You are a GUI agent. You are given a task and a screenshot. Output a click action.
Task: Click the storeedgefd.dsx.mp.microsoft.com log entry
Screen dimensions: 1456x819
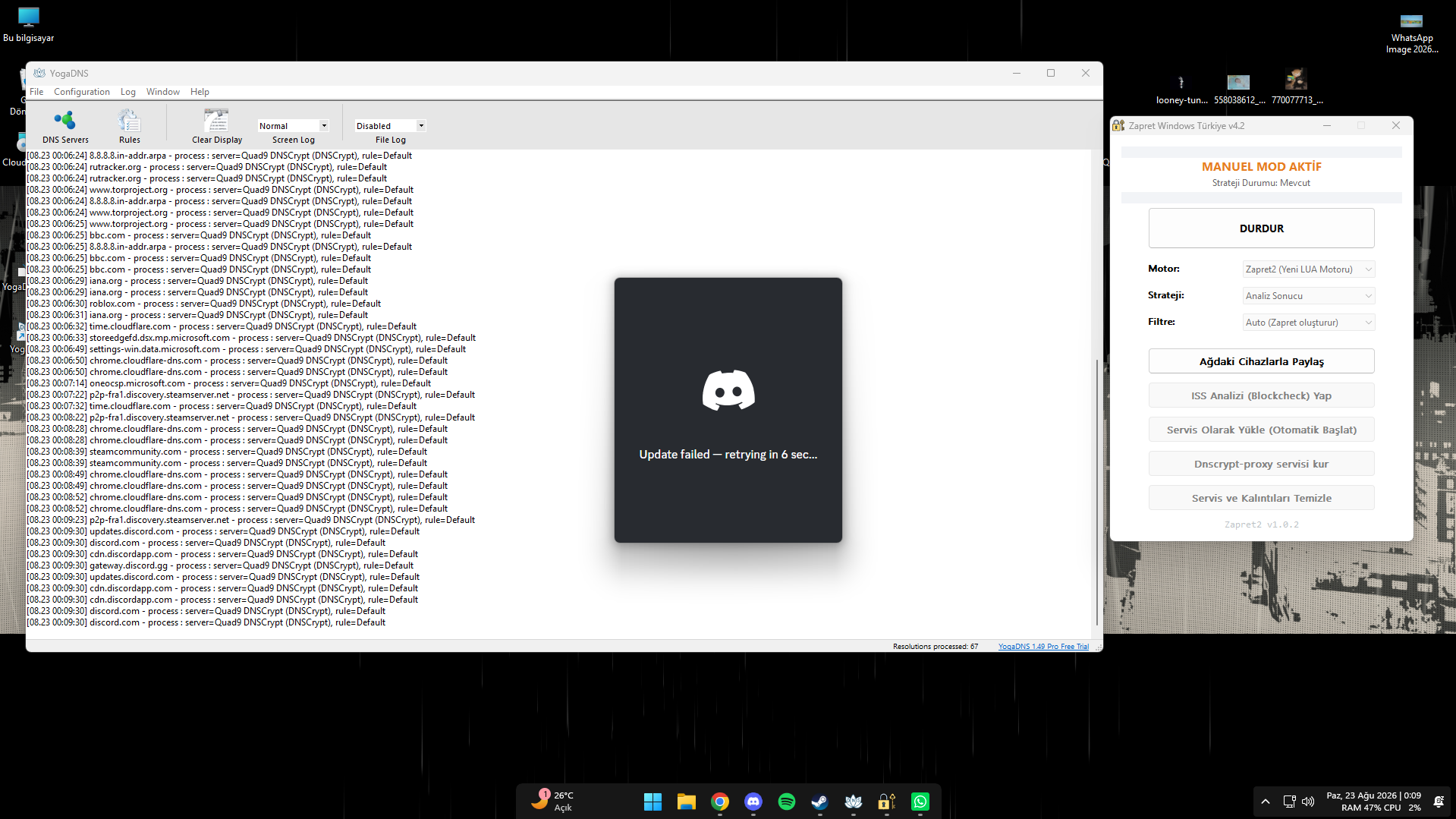[x=251, y=338]
